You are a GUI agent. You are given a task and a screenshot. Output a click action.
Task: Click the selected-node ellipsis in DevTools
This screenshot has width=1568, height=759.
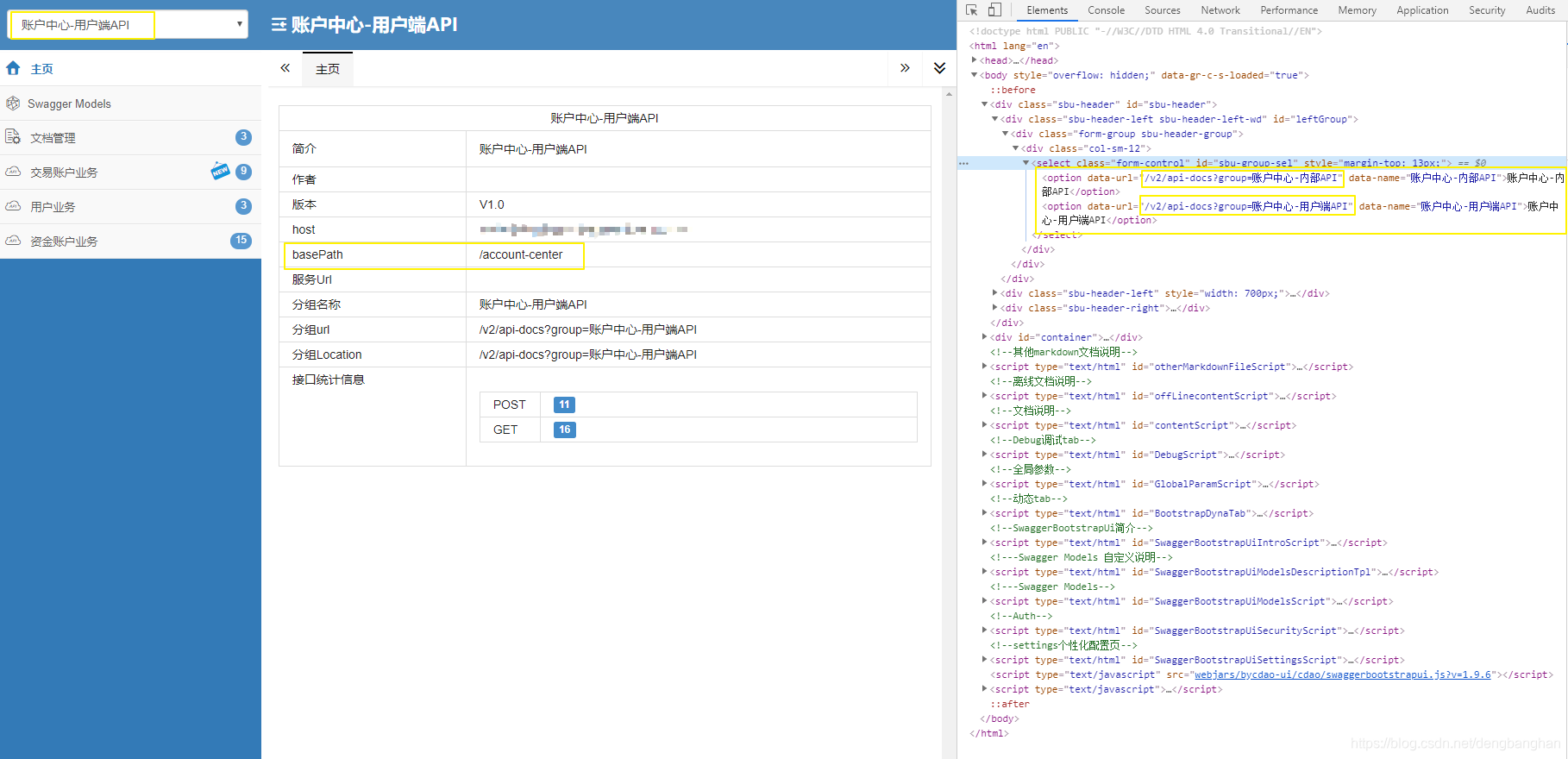pyautogui.click(x=963, y=163)
